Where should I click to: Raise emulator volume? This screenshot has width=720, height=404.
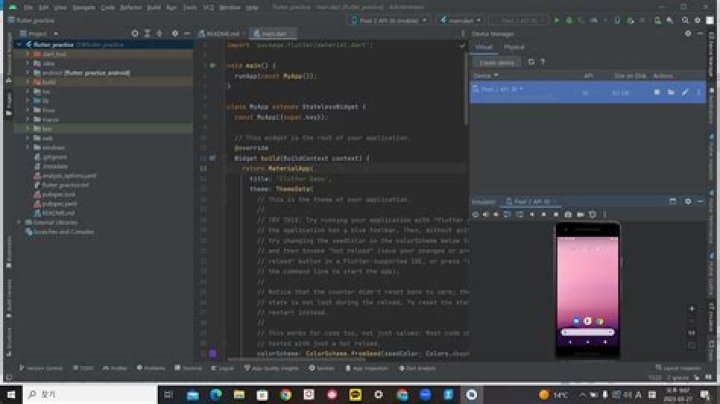point(485,214)
